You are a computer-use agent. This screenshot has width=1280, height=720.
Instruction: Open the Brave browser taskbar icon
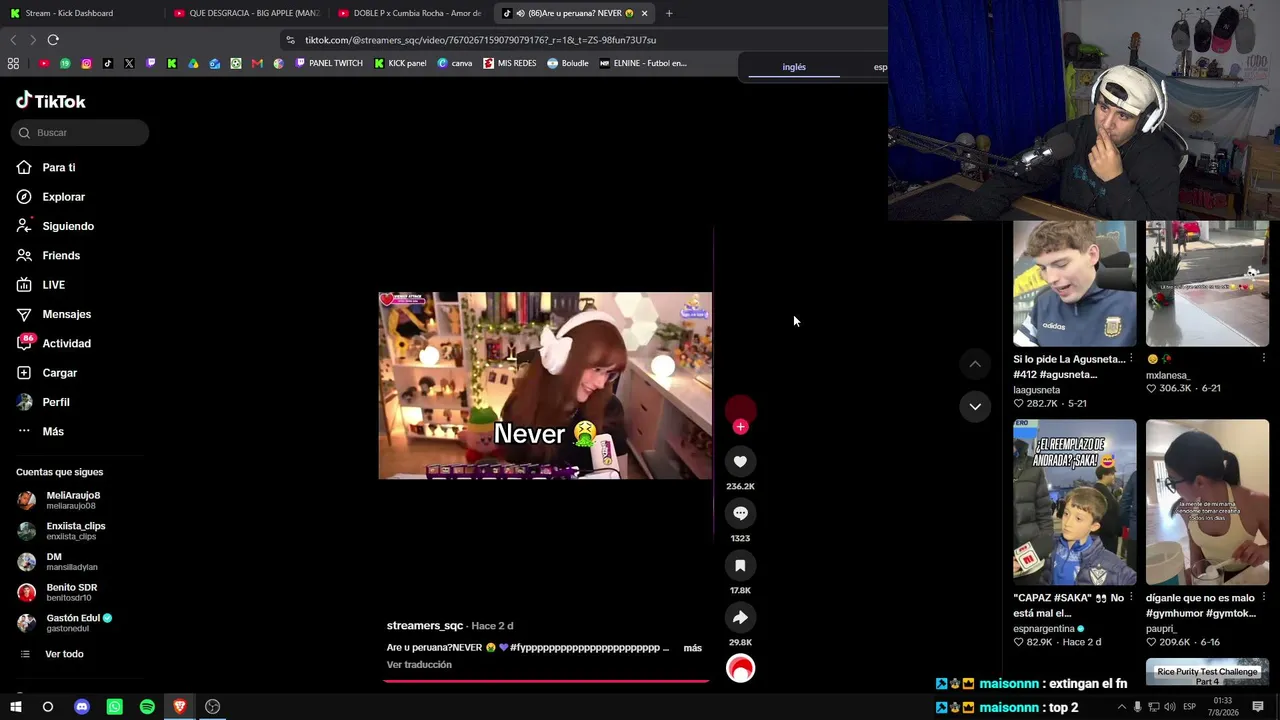[x=180, y=707]
